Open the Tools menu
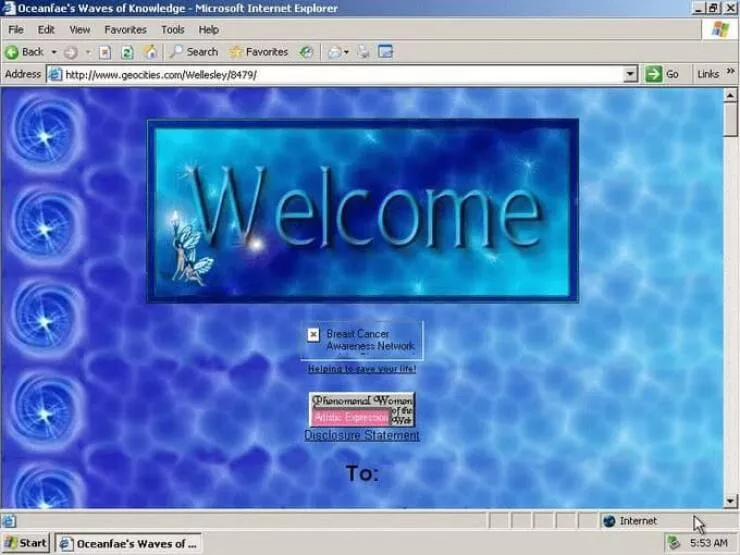The width and height of the screenshot is (740, 555). pos(173,30)
